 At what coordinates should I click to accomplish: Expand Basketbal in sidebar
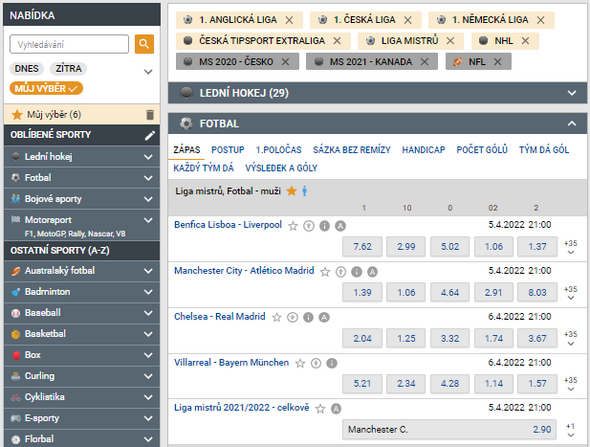(82, 334)
